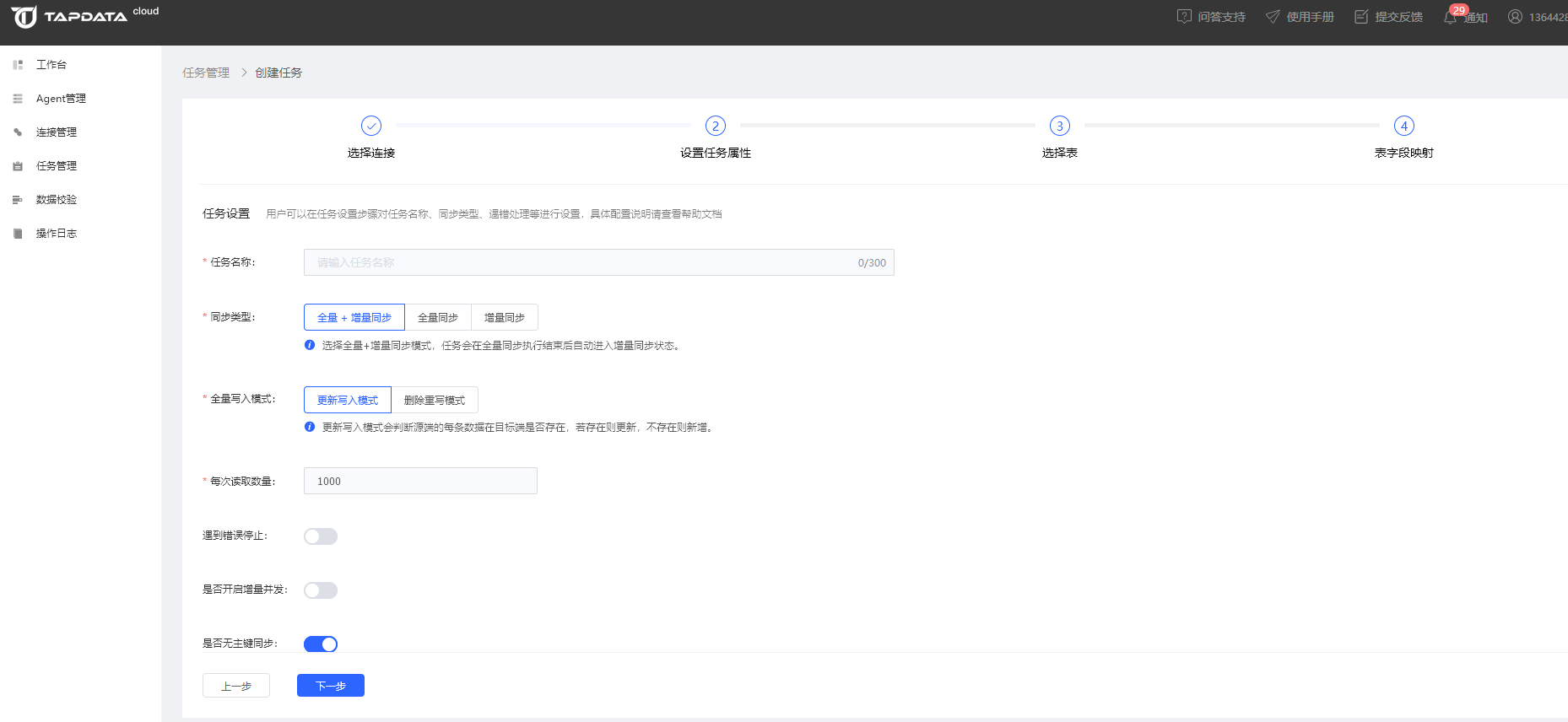The image size is (1568, 722).
Task: Select 全量同步 sync type
Action: (438, 317)
